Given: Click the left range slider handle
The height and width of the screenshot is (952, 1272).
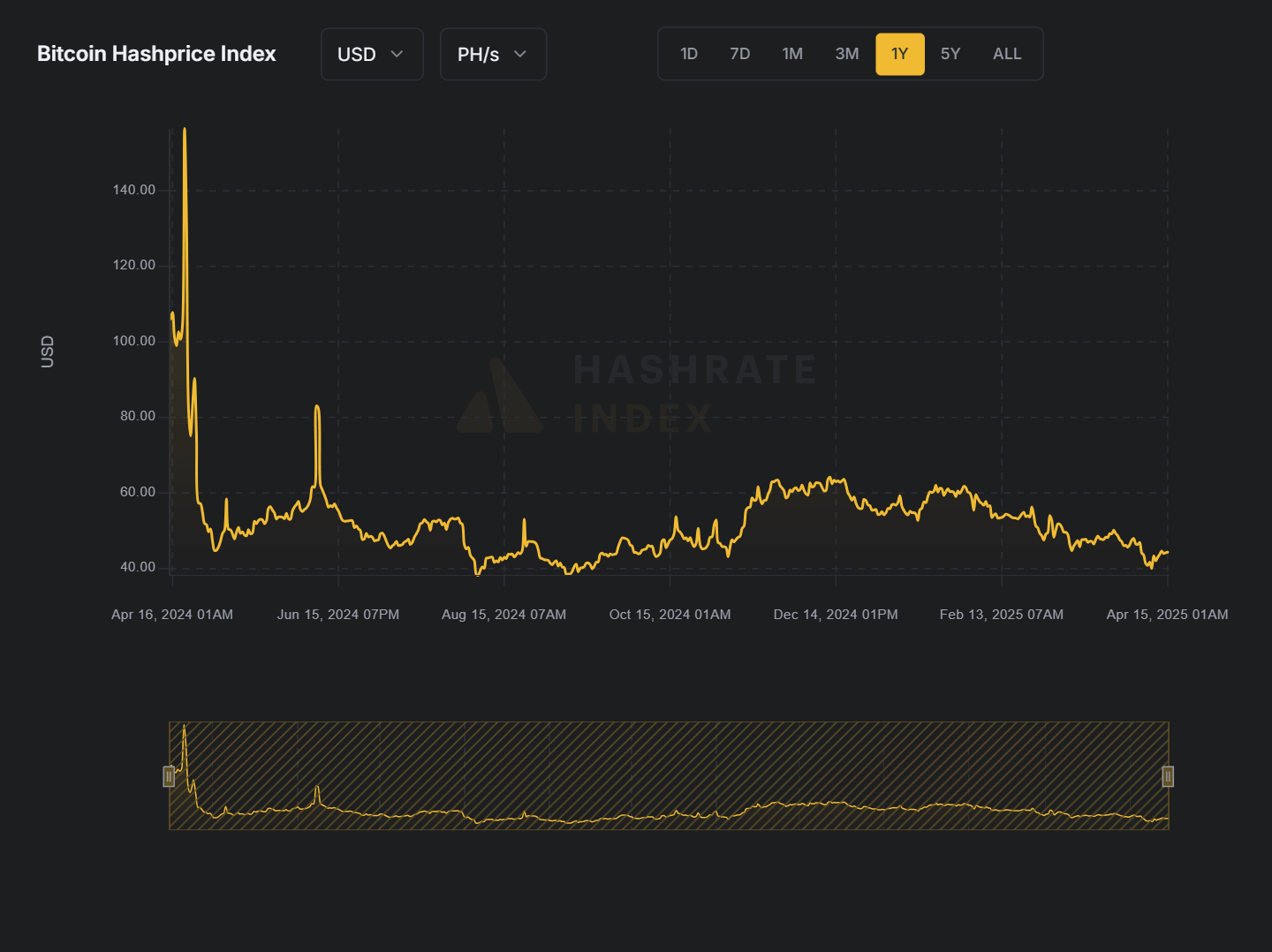Looking at the screenshot, I should click(169, 776).
